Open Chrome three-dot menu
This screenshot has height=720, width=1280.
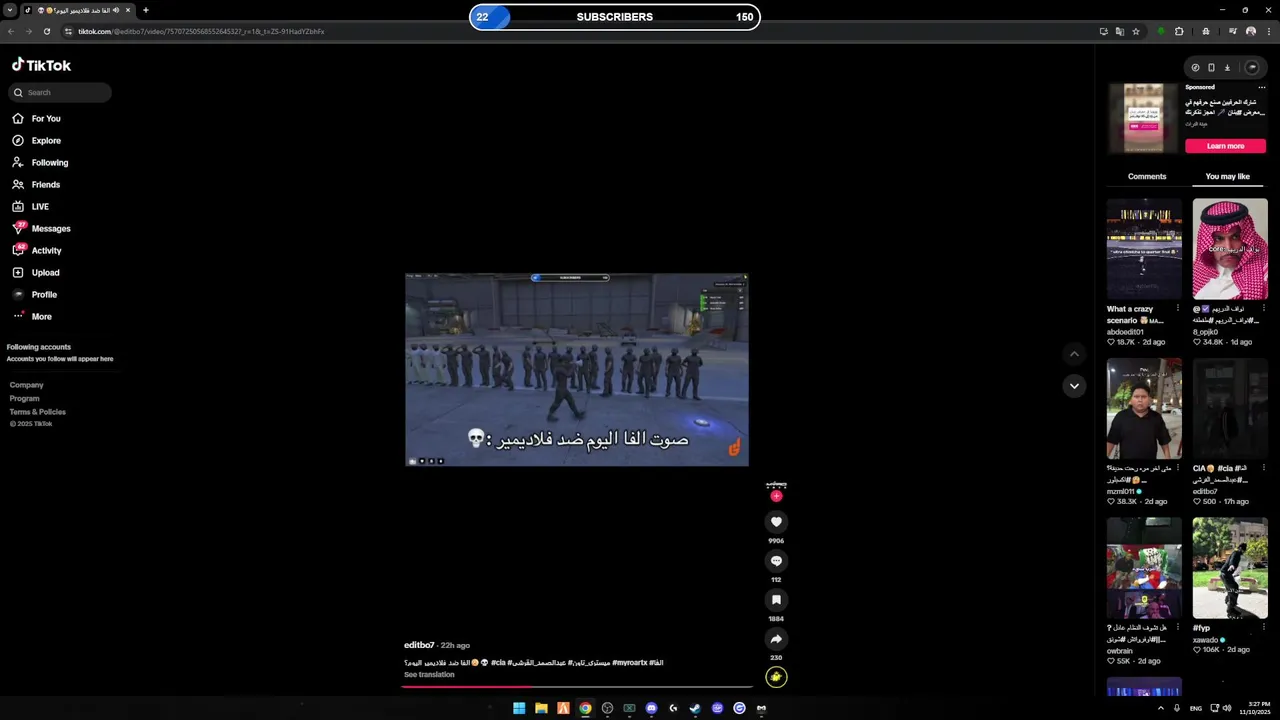(1268, 31)
